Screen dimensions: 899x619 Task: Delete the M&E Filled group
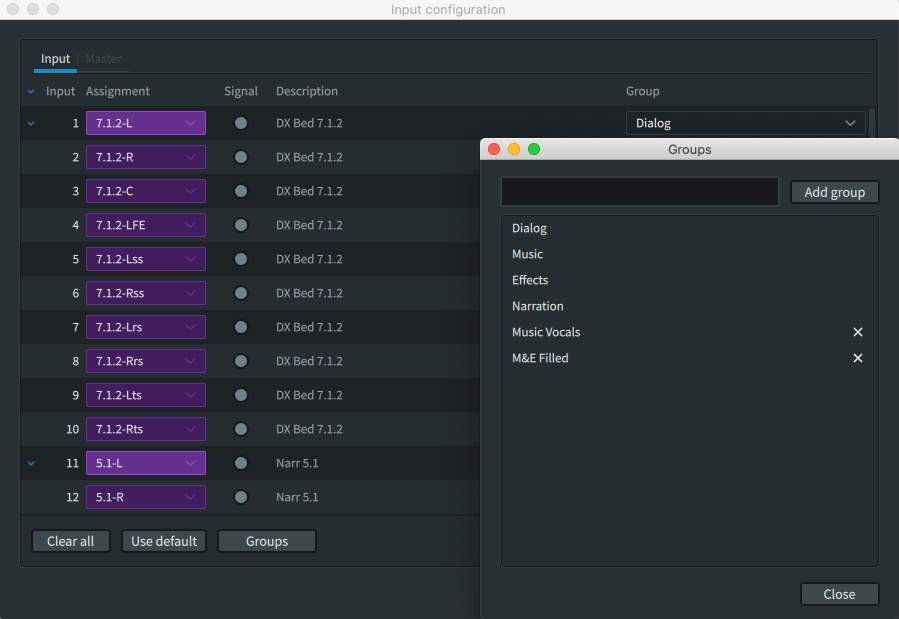coord(857,358)
